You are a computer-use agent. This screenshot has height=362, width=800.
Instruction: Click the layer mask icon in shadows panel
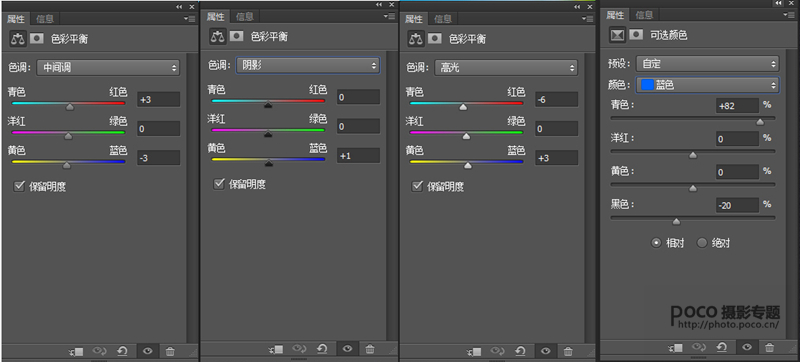pyautogui.click(x=236, y=36)
